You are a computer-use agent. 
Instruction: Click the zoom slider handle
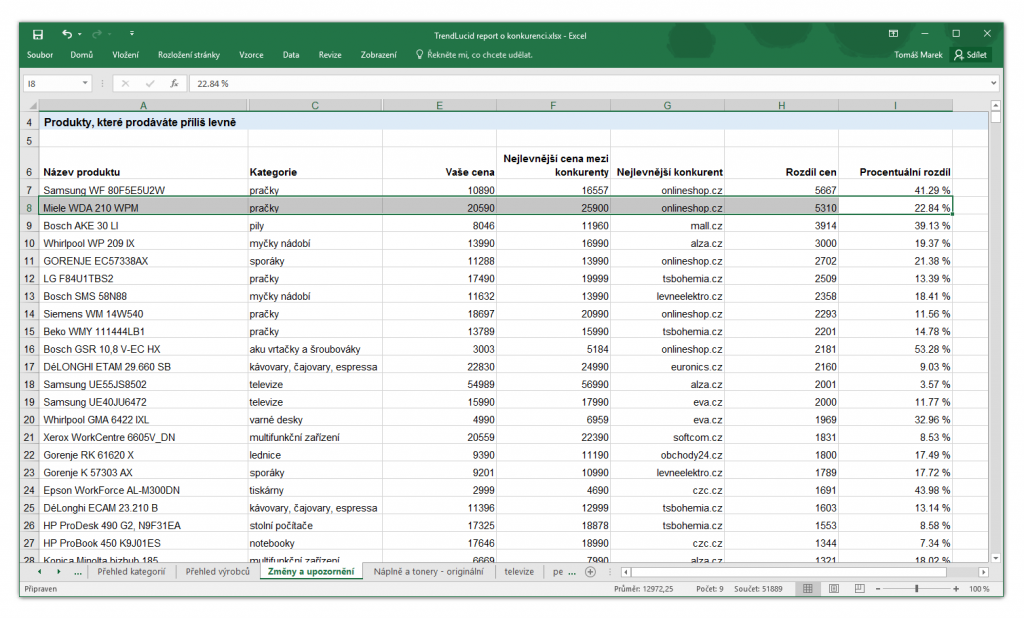click(917, 589)
